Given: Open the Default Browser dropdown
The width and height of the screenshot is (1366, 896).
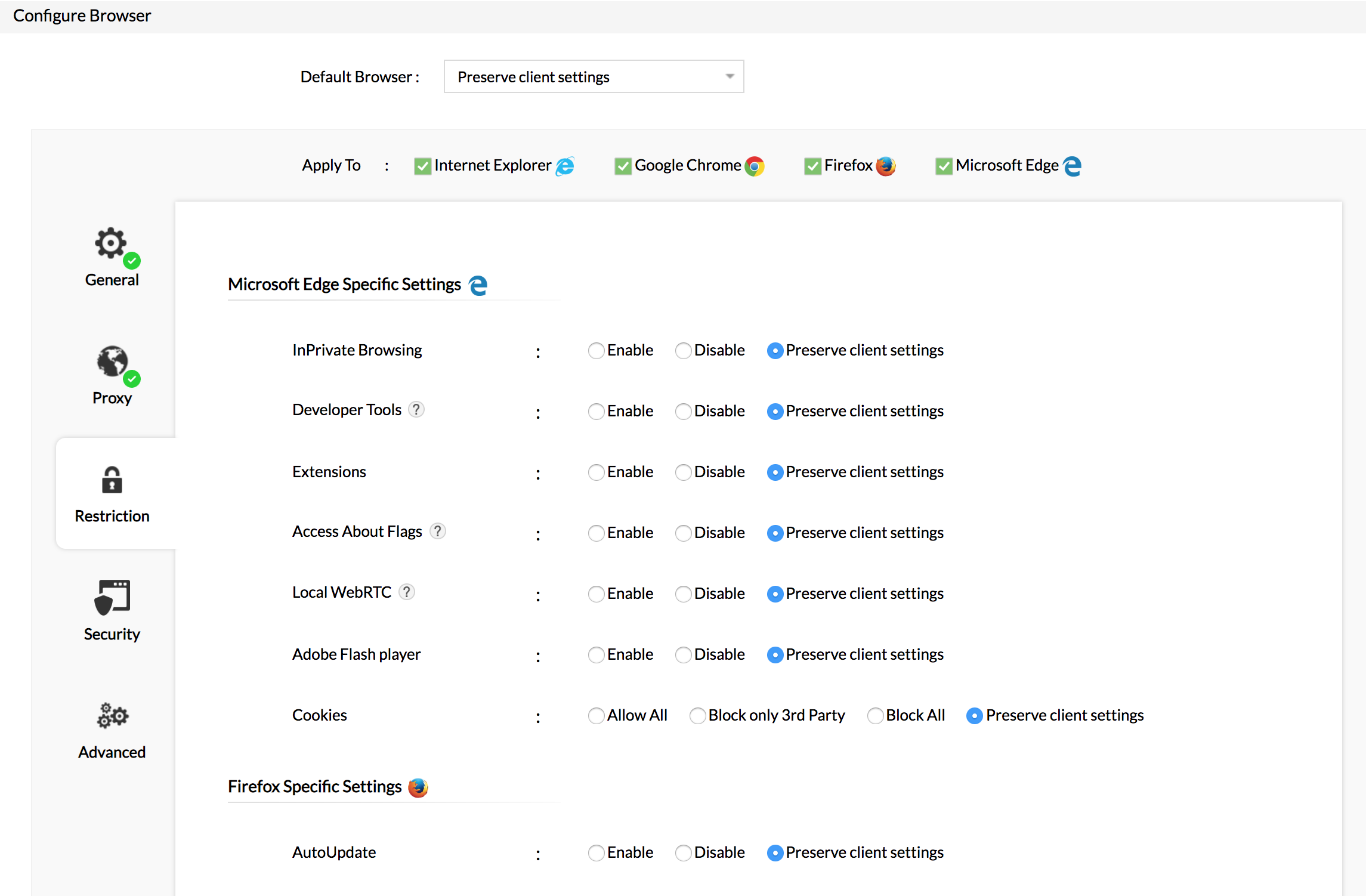Looking at the screenshot, I should point(594,77).
